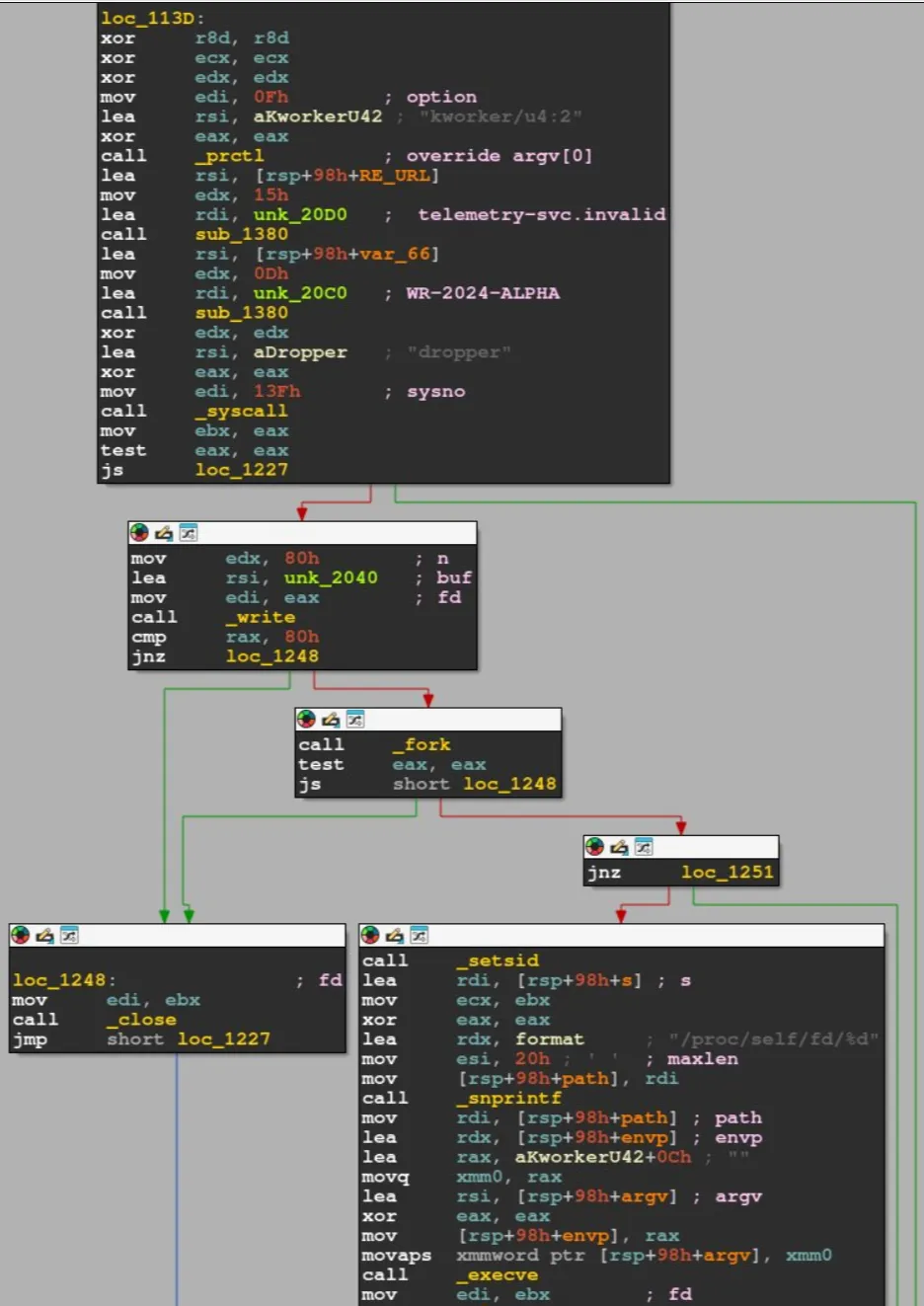Click loc_1248 in the js short line
Viewport: 924px width, 1306px height.
coord(509,784)
